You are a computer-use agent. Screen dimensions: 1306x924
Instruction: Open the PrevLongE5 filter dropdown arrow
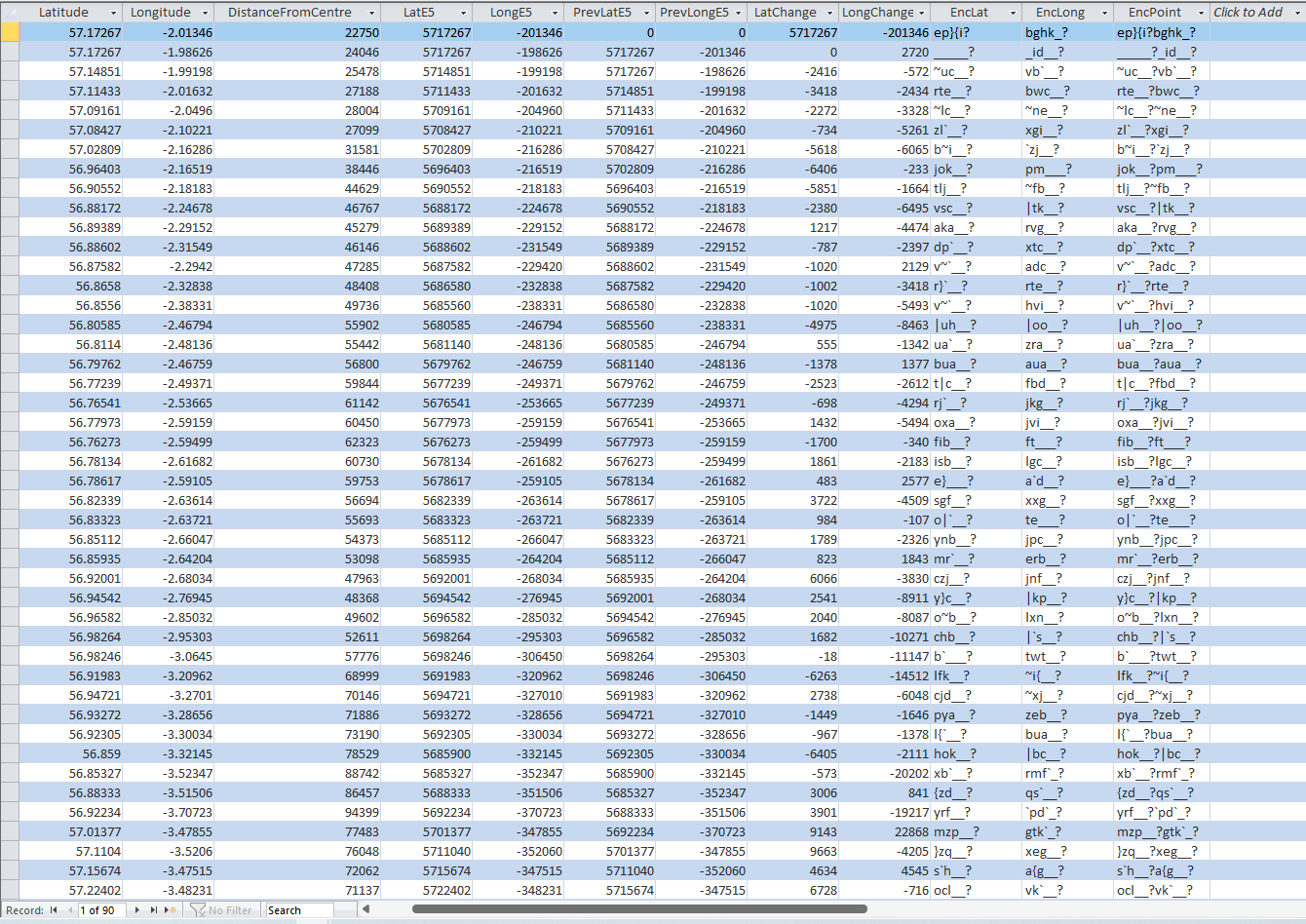point(739,13)
